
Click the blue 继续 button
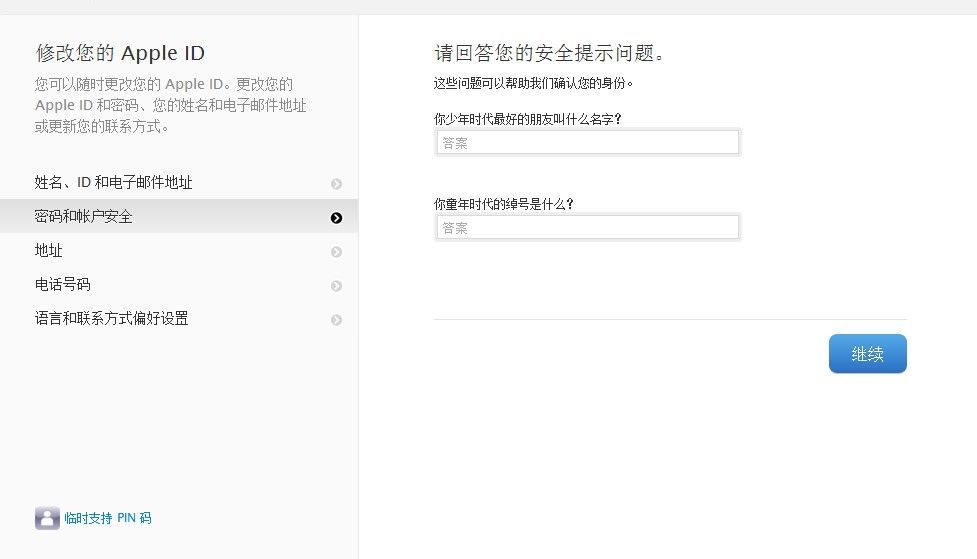tap(867, 354)
